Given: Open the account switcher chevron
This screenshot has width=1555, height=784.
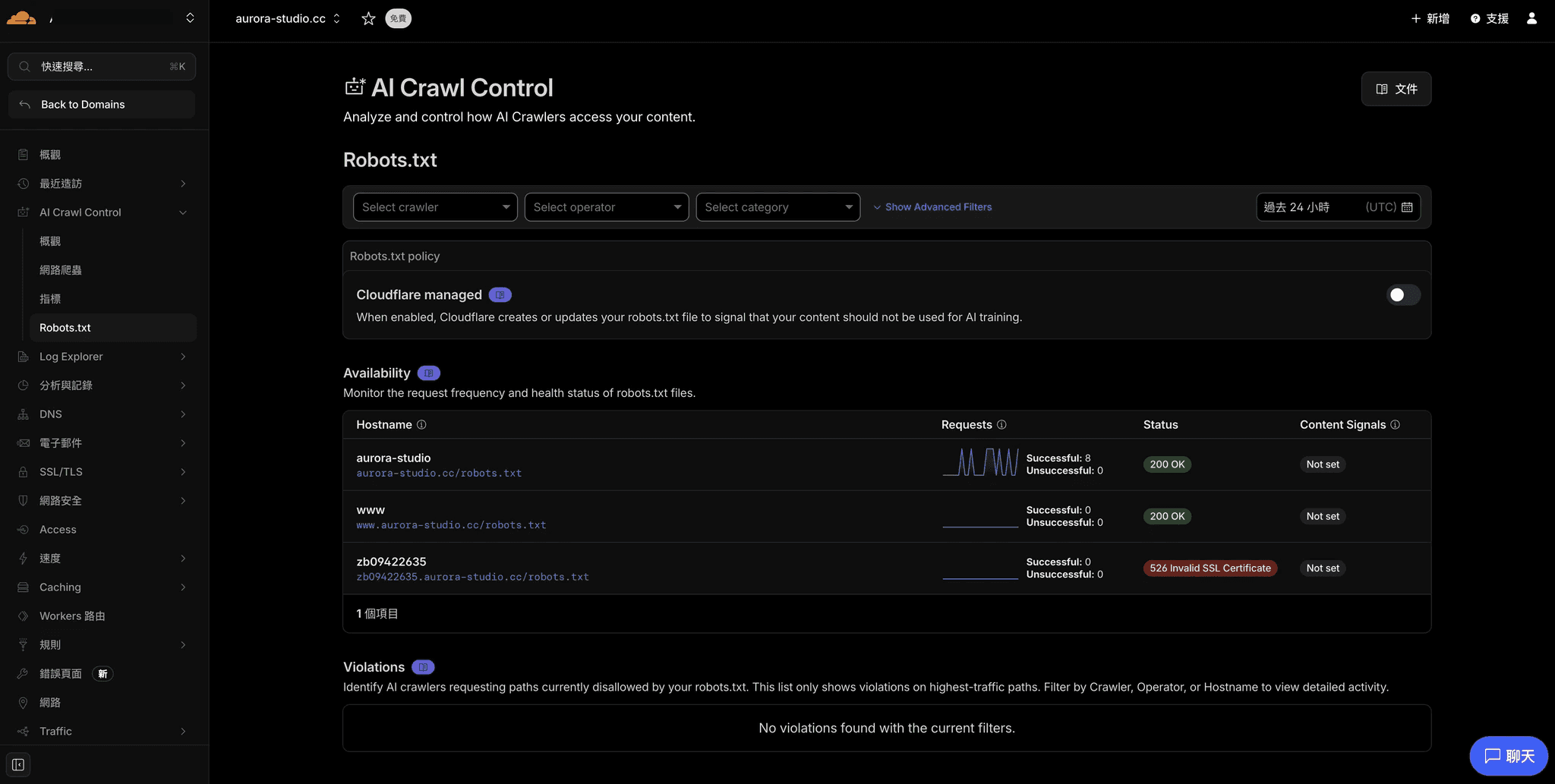Looking at the screenshot, I should coord(190,18).
